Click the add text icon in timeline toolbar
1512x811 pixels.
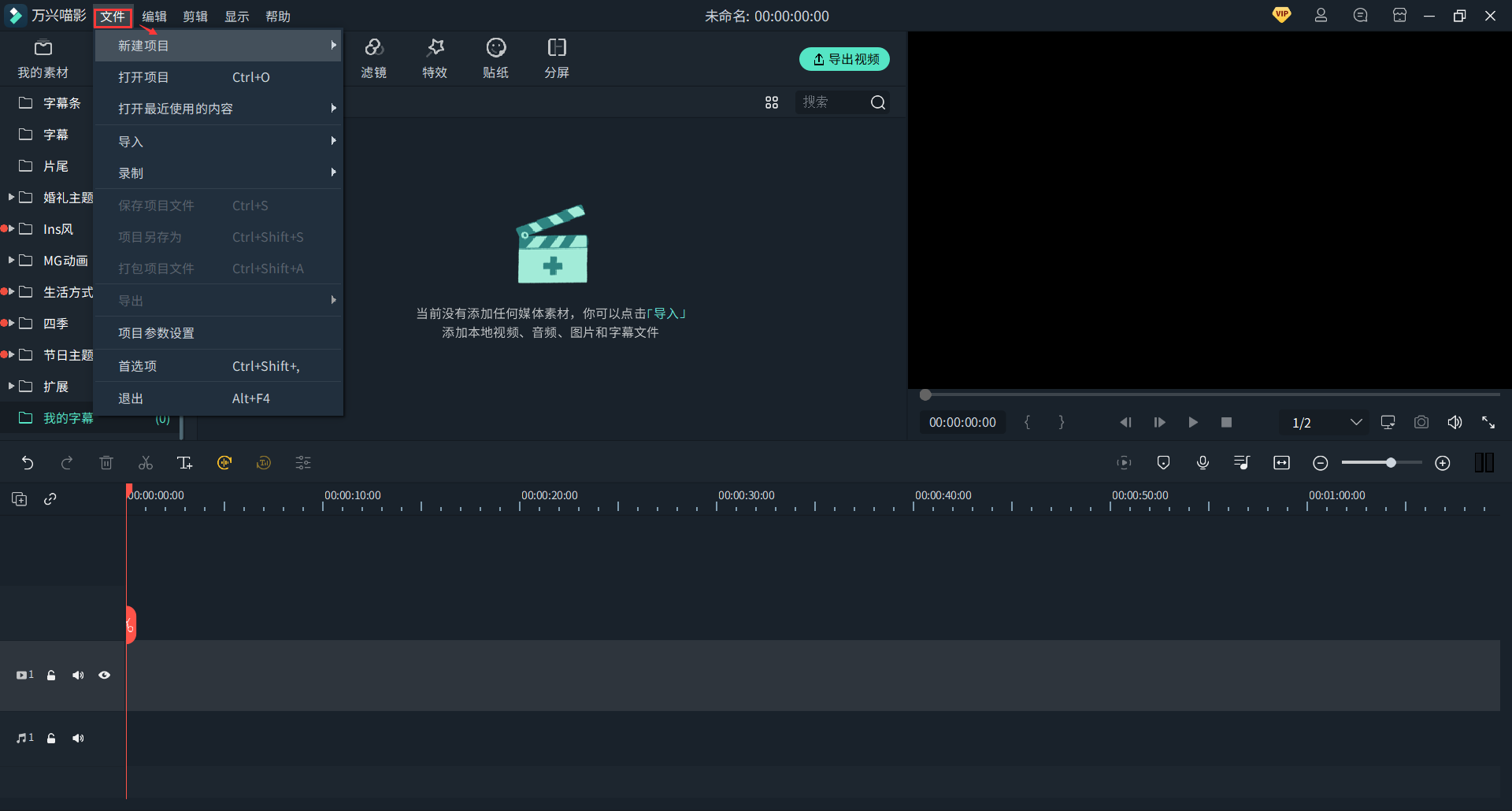pos(185,463)
